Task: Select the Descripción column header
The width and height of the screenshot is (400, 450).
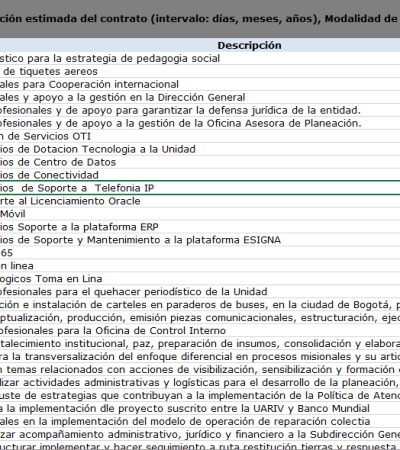Action: coord(200,45)
